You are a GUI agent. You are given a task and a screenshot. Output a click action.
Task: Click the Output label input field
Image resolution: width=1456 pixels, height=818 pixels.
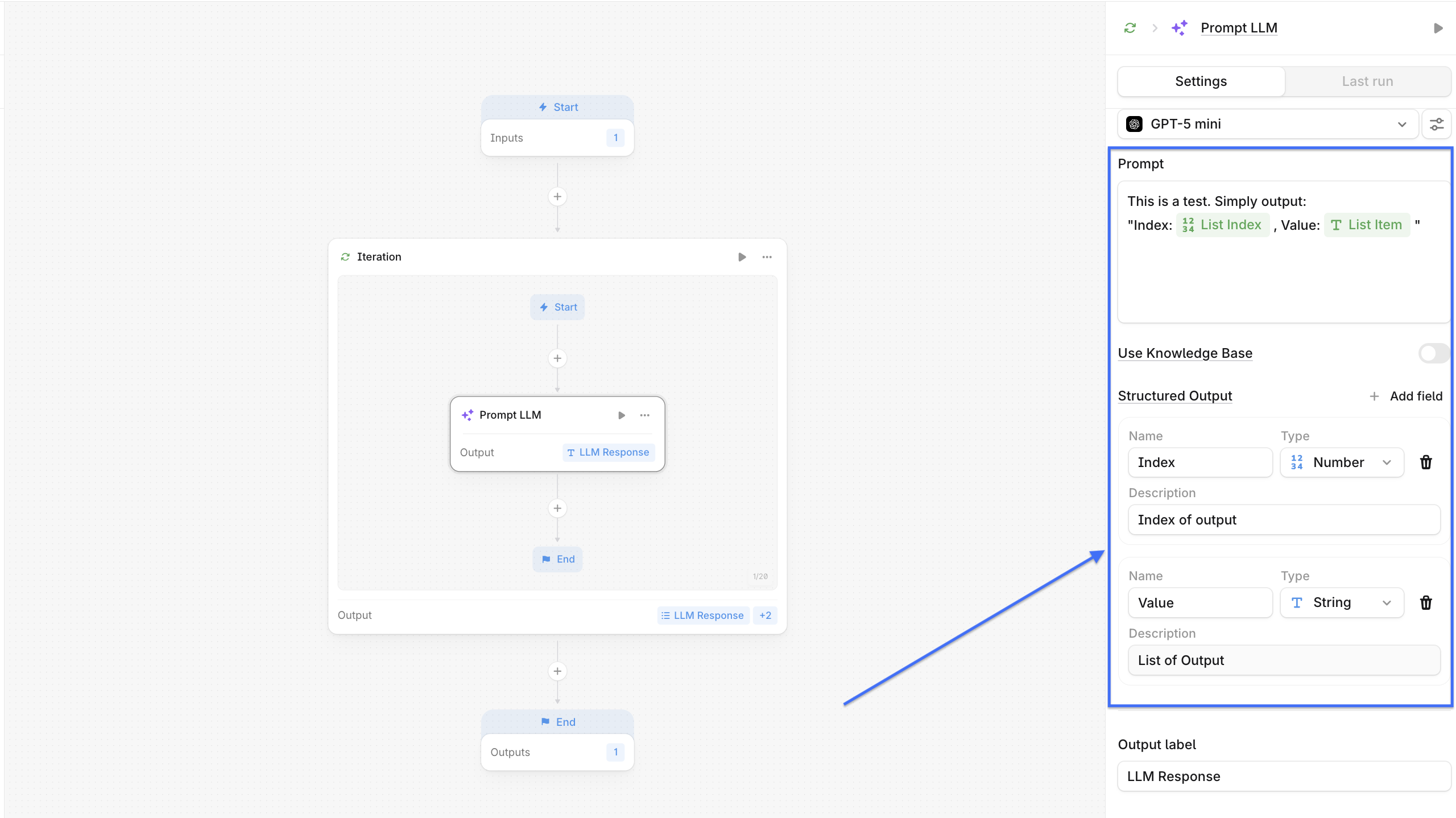click(x=1284, y=776)
